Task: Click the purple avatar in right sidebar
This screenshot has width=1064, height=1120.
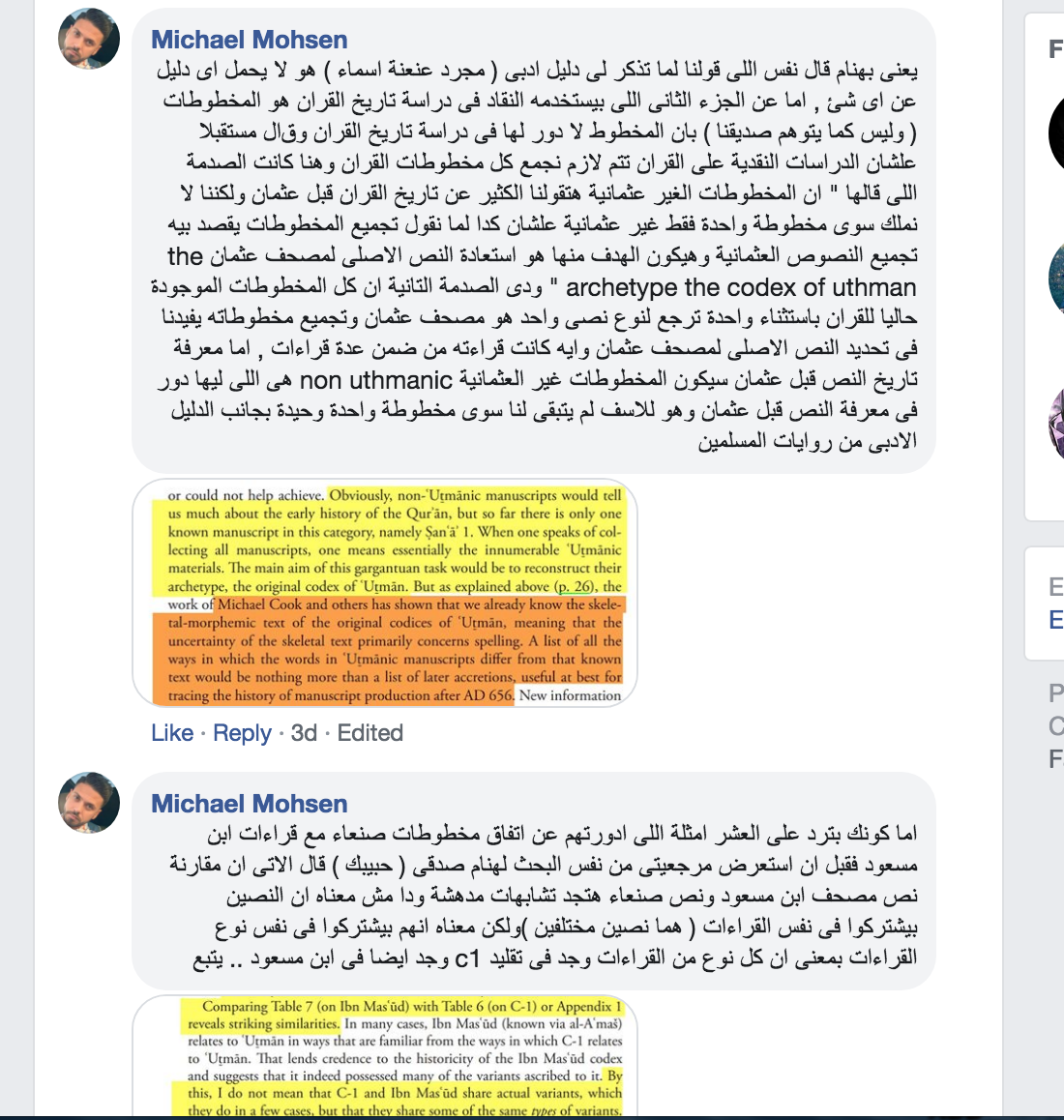Action: (x=1056, y=425)
